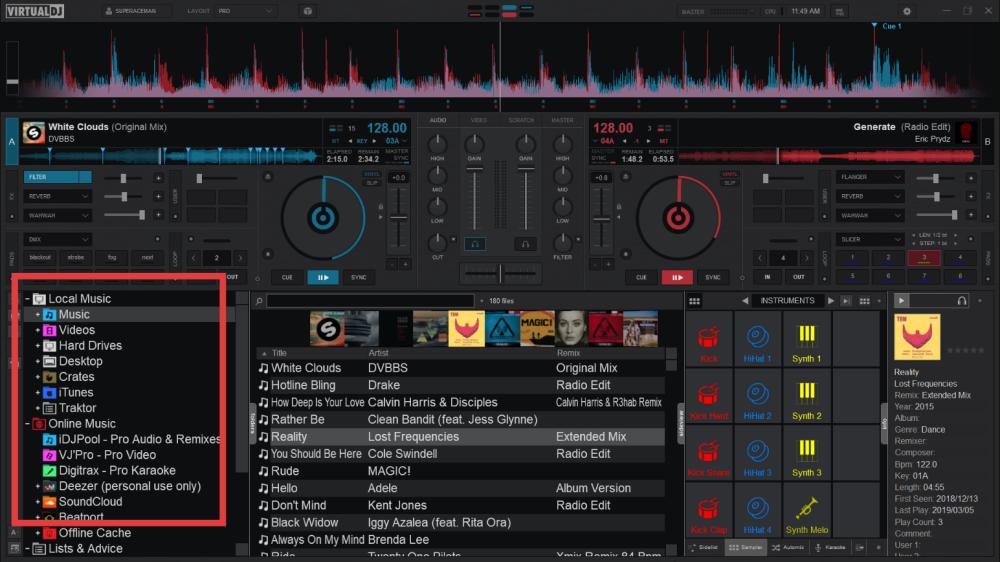1000x562 pixels.
Task: Expand the Hard Drives tree node
Action: click(38, 346)
